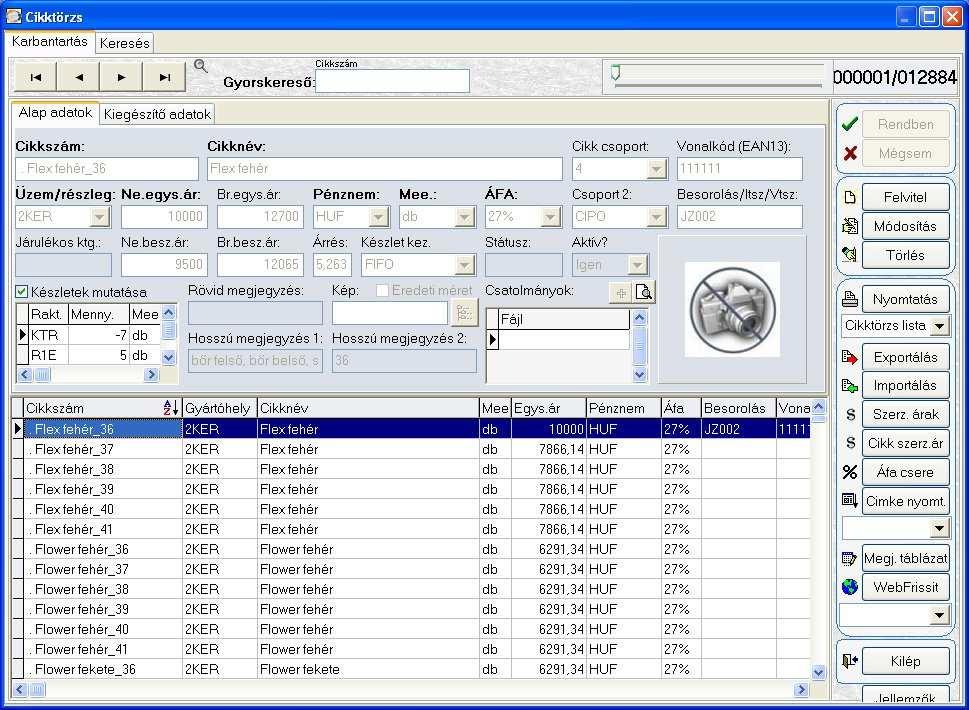Open the Mee. unit dropdown showing db
The image size is (969, 710).
tap(464, 216)
